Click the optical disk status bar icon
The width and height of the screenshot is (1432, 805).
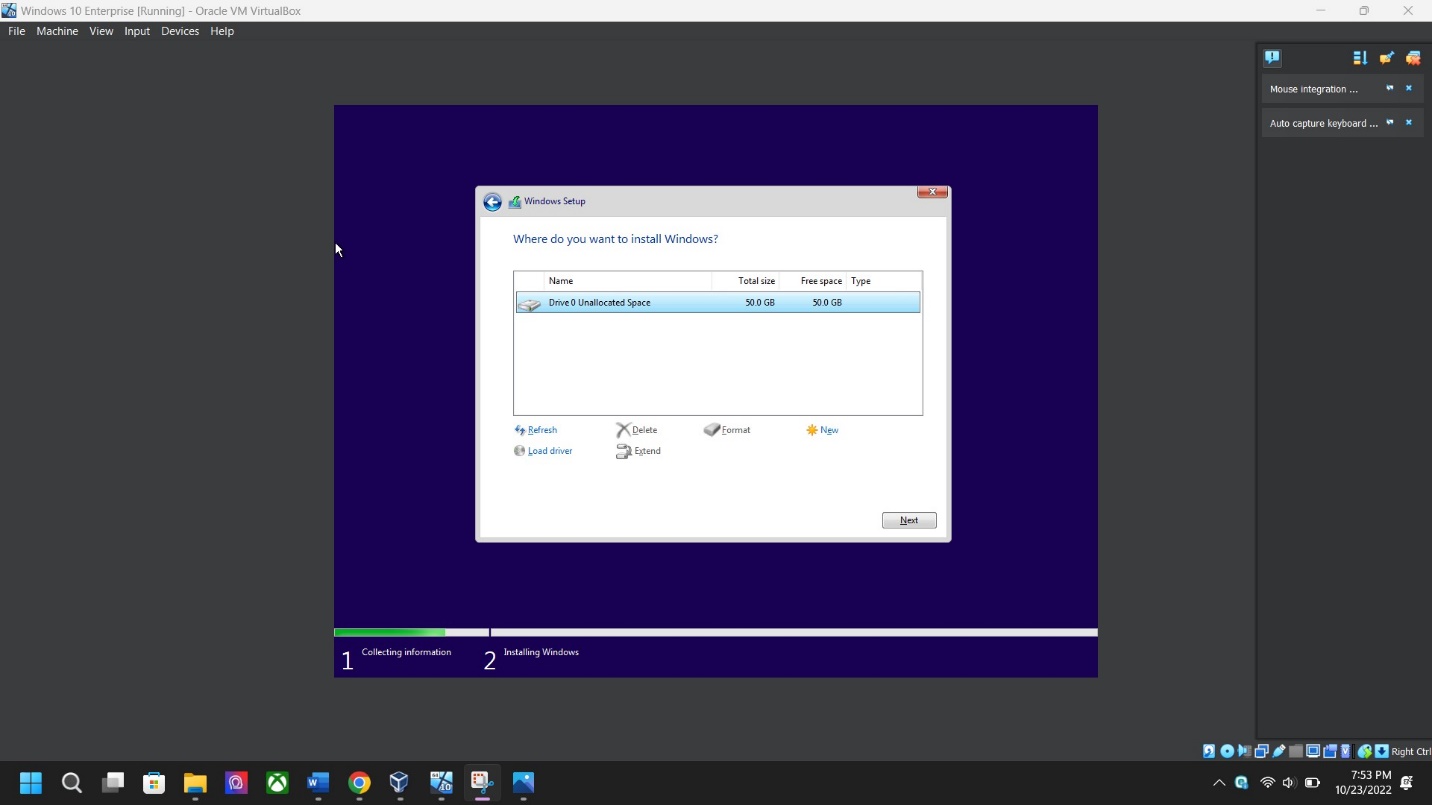[x=1227, y=751]
